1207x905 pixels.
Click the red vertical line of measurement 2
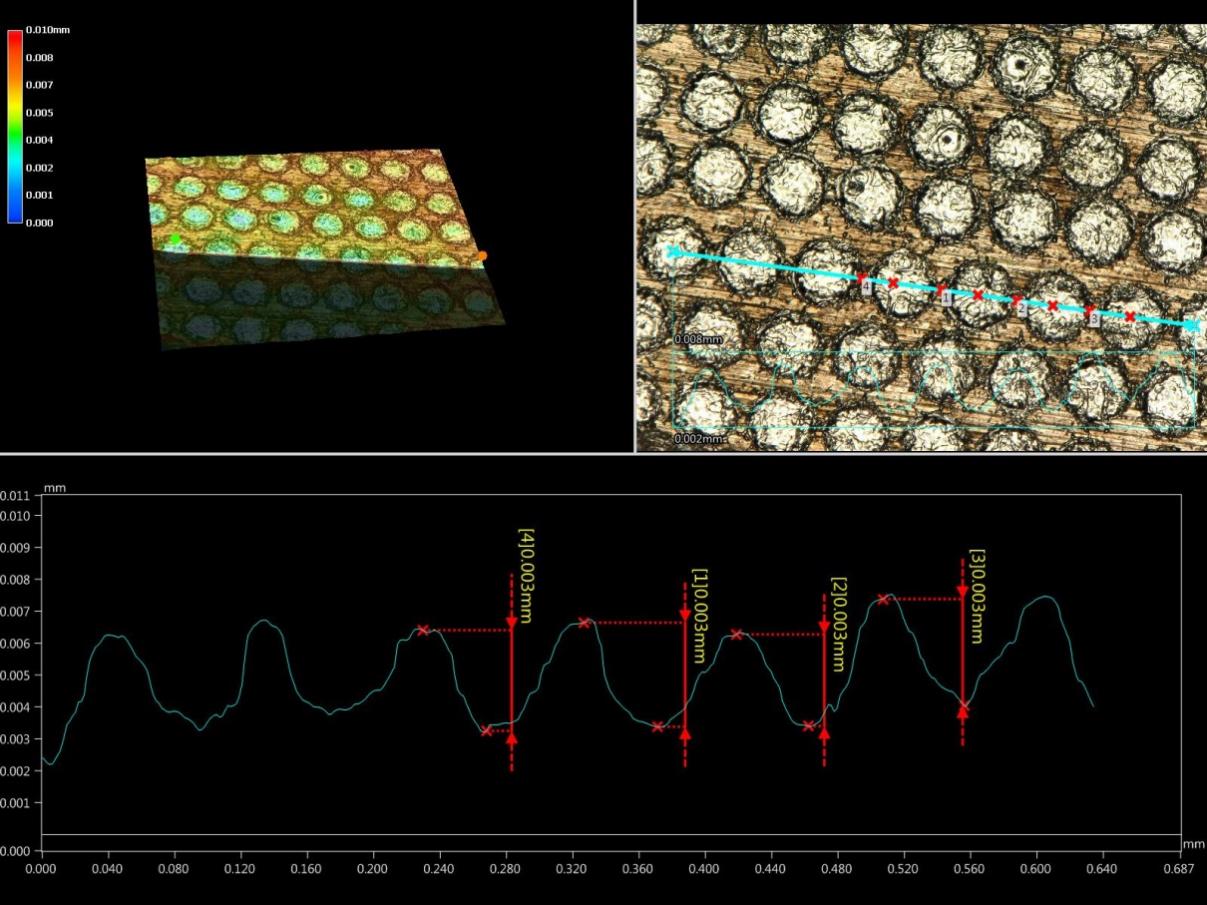tap(824, 680)
